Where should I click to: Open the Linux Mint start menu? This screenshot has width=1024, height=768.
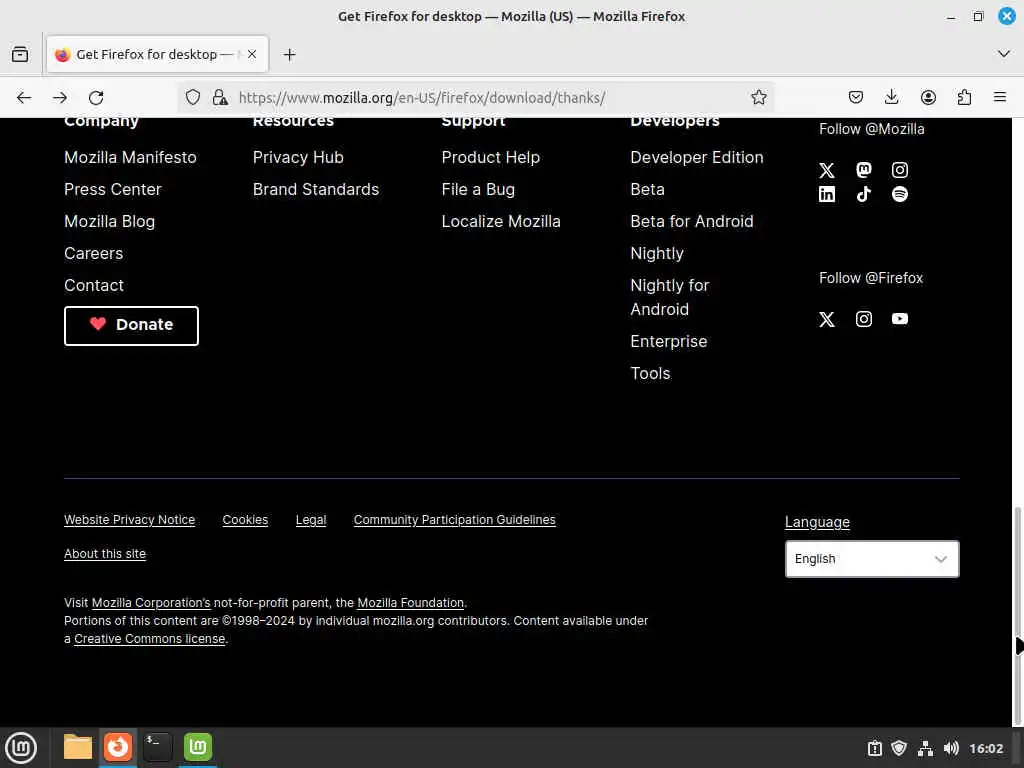click(20, 748)
